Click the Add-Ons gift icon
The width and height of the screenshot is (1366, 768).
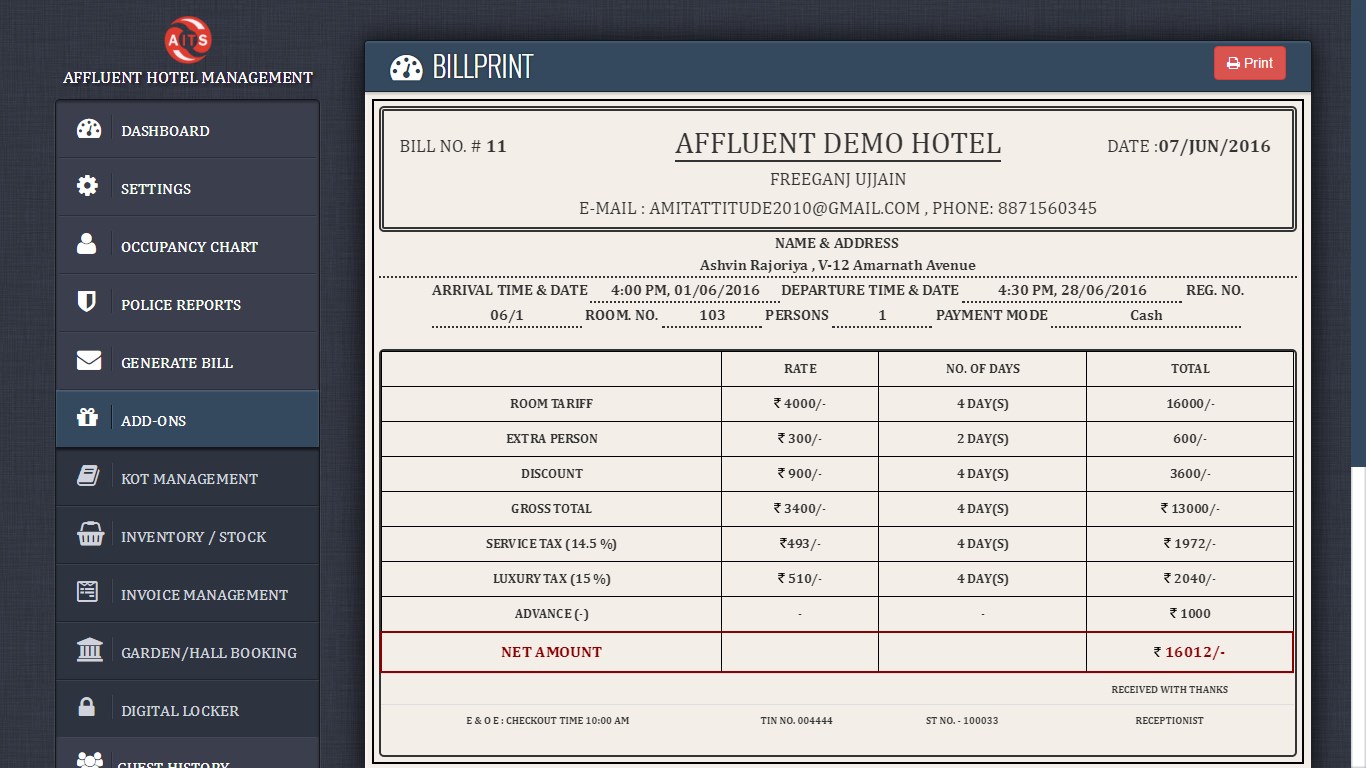point(87,417)
